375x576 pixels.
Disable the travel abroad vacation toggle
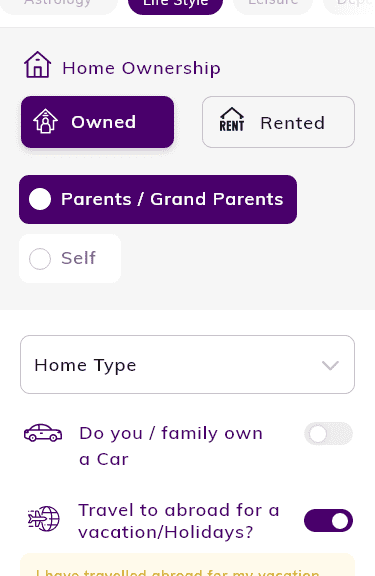(328, 521)
